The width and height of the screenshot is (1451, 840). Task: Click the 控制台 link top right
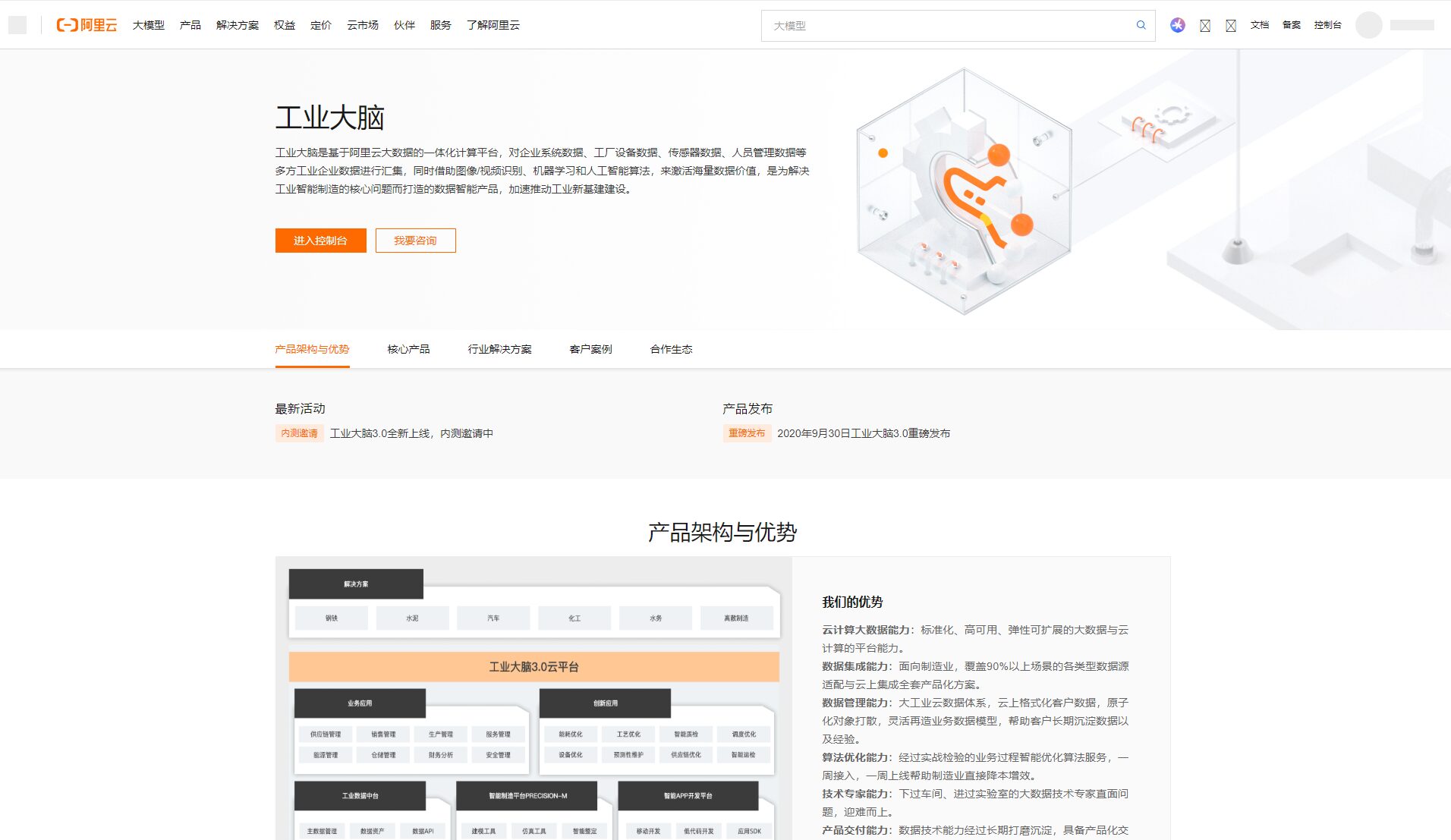[1328, 25]
